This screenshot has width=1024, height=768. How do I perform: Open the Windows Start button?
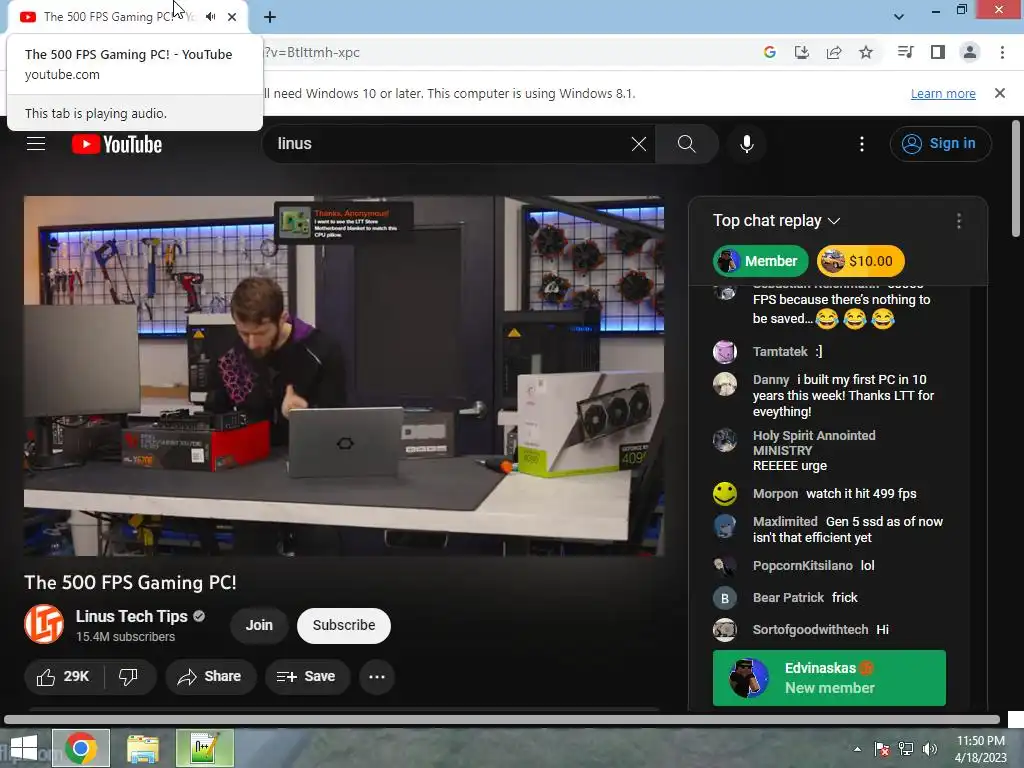[x=24, y=748]
